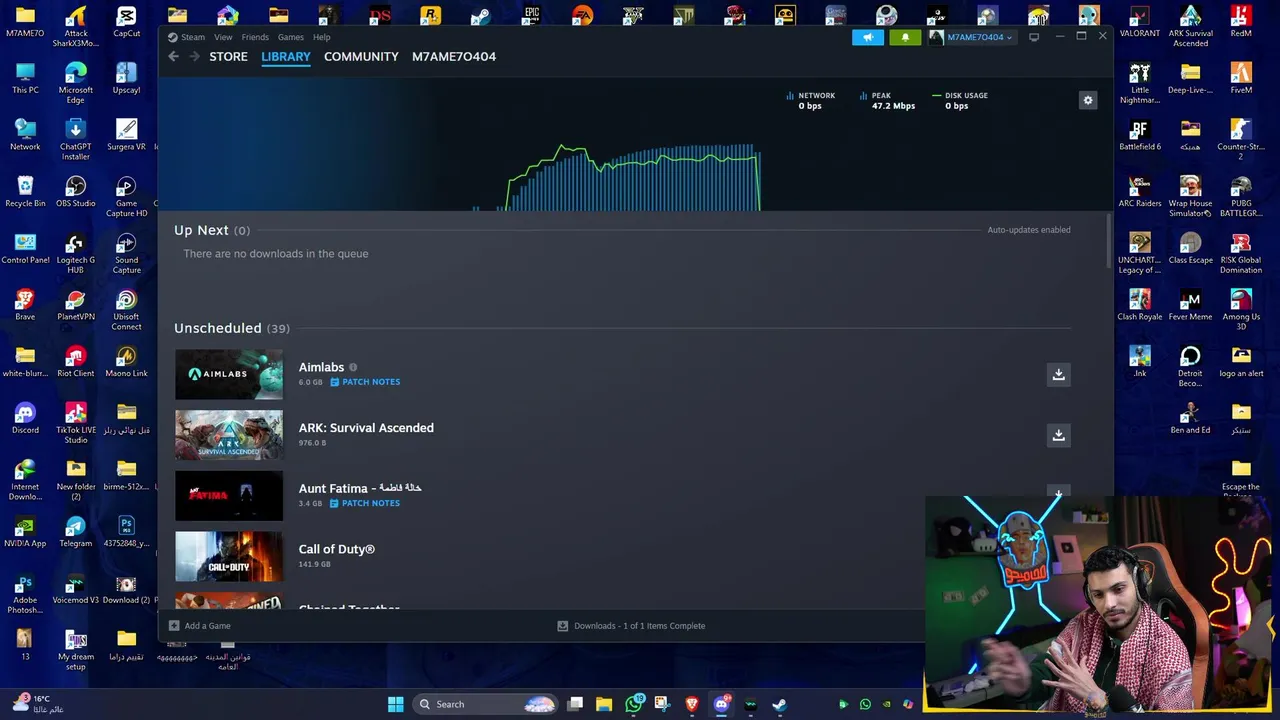Open Task View on taskbar
The image size is (1280, 720).
pyautogui.click(x=575, y=704)
